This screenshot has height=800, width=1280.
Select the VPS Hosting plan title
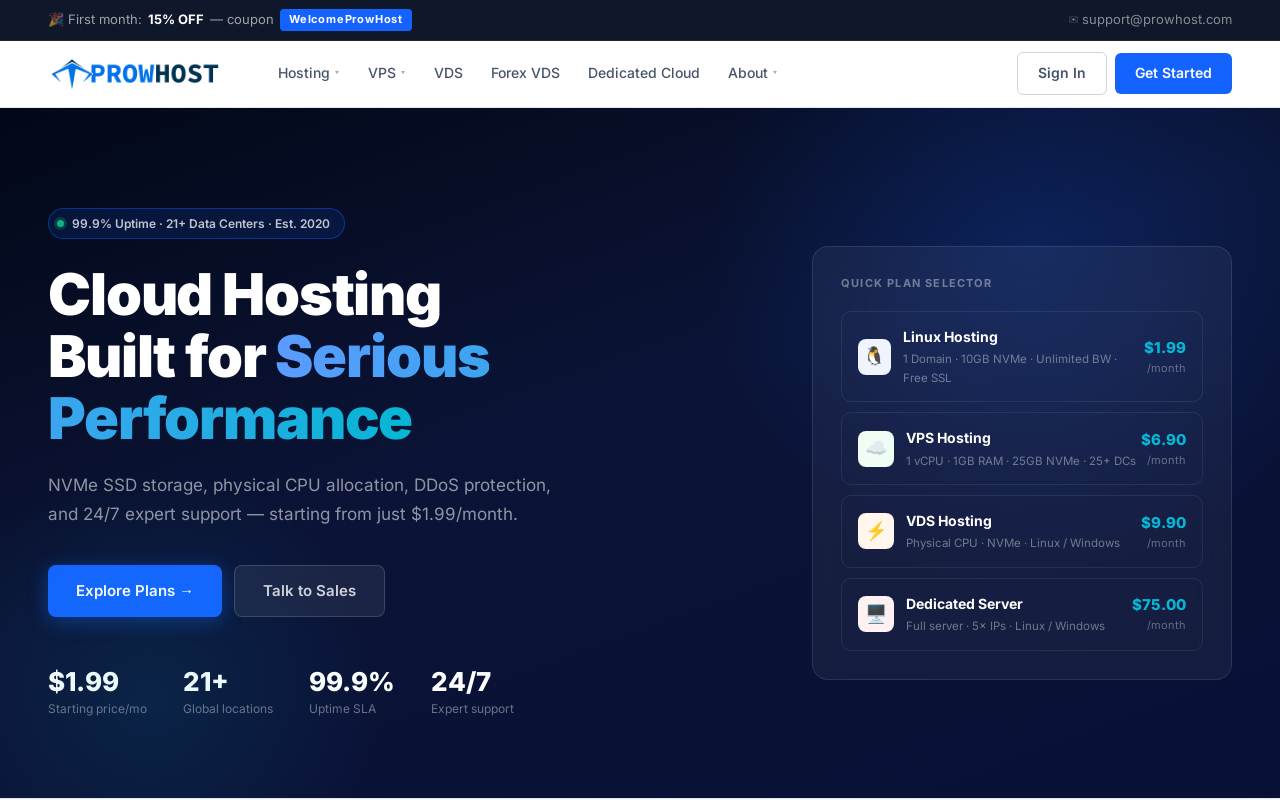948,438
